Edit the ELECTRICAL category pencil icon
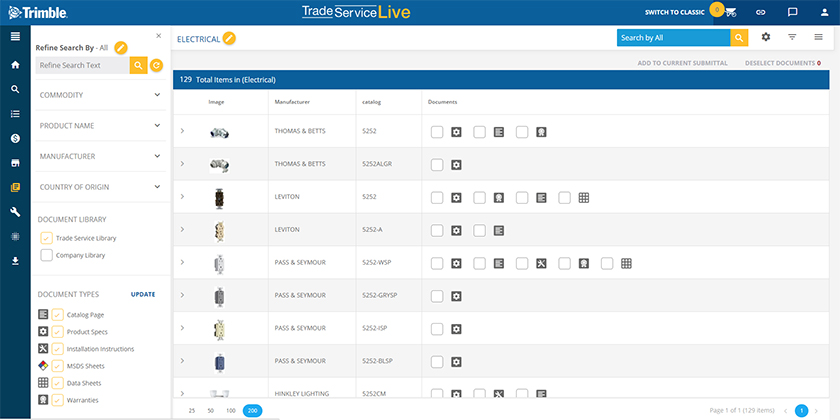Viewport: 840px width, 420px height. (x=229, y=39)
